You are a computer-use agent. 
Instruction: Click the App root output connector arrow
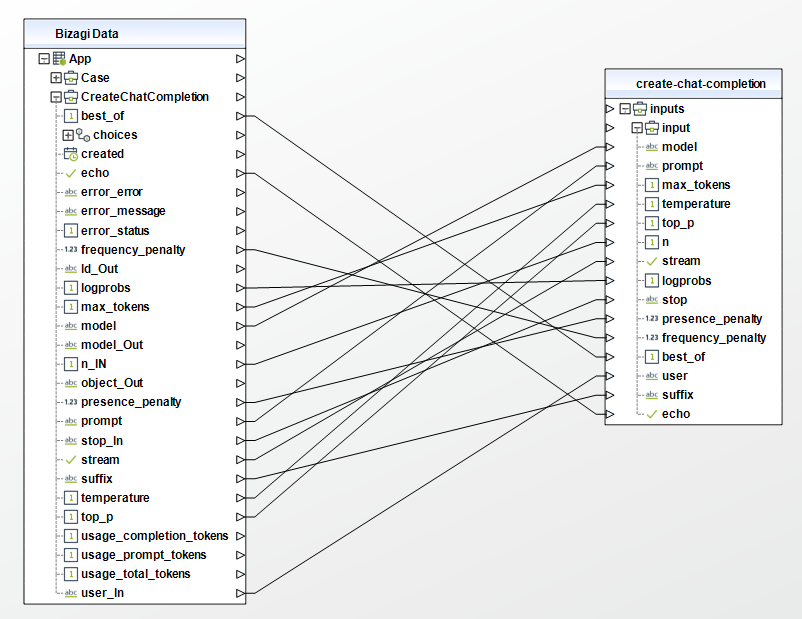coord(240,59)
